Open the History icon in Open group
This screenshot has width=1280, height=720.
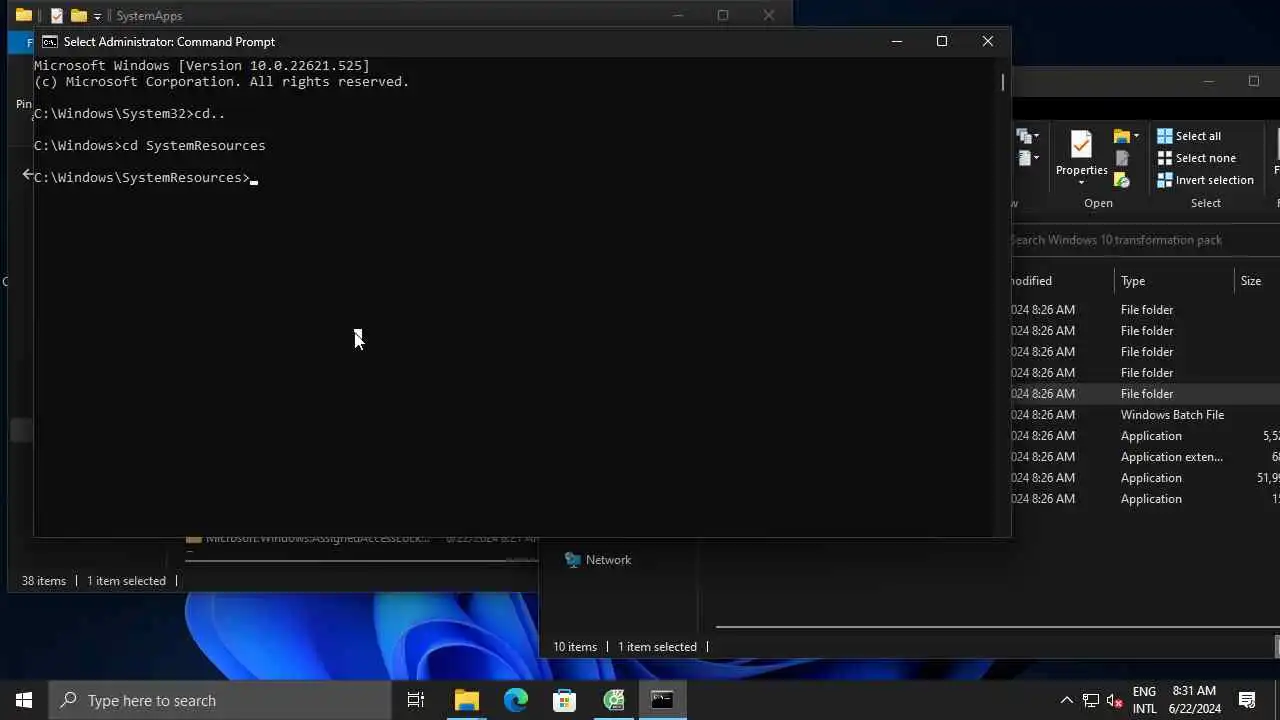coord(1122,180)
